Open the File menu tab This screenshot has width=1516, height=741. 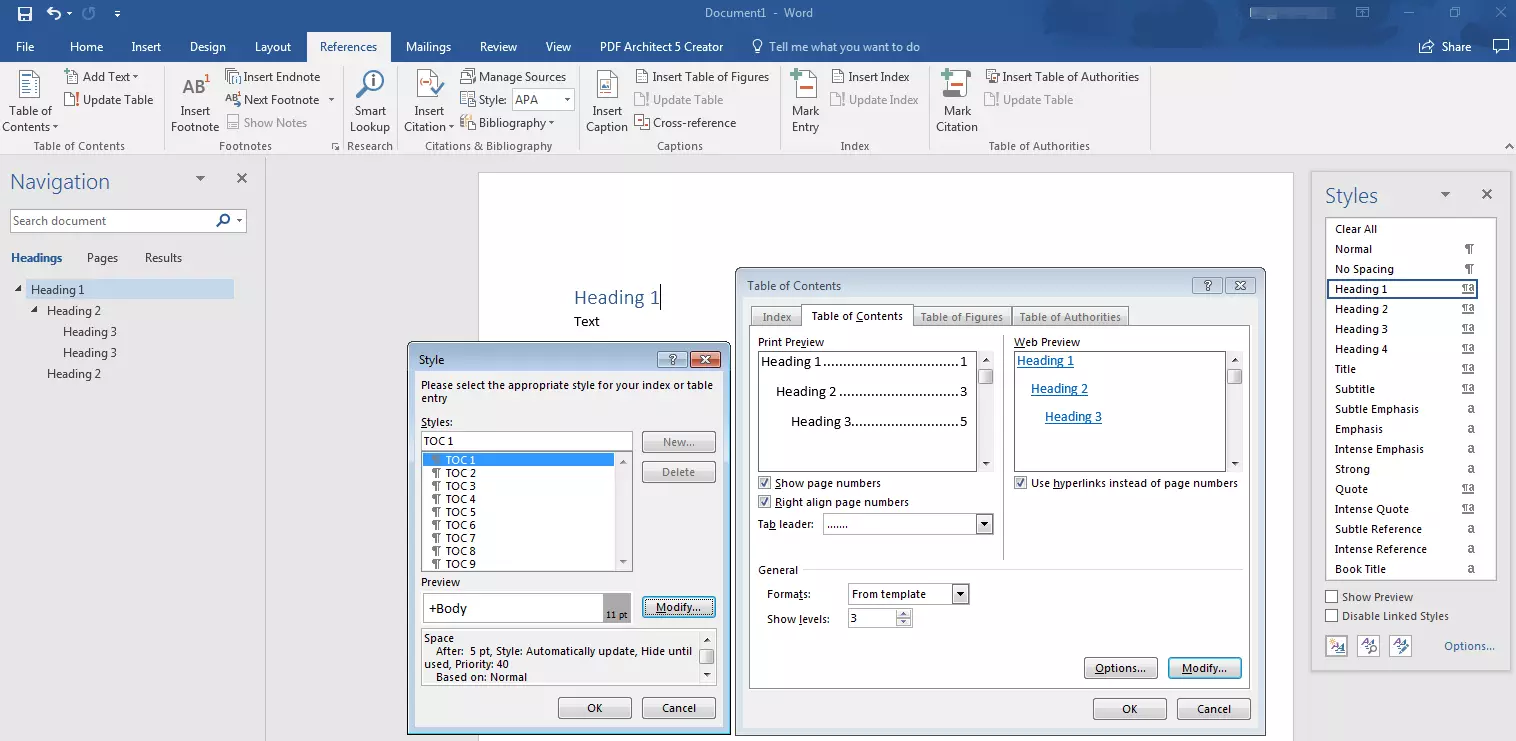(x=25, y=47)
